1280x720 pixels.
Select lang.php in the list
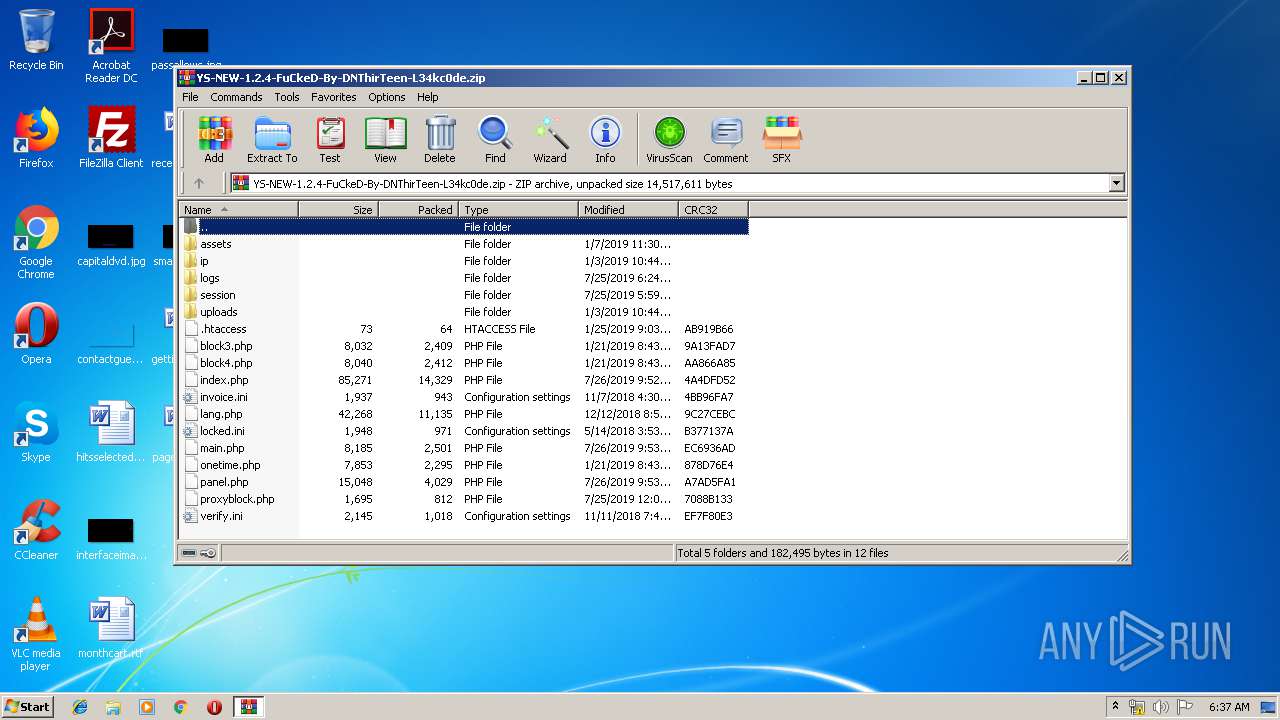(x=464, y=414)
